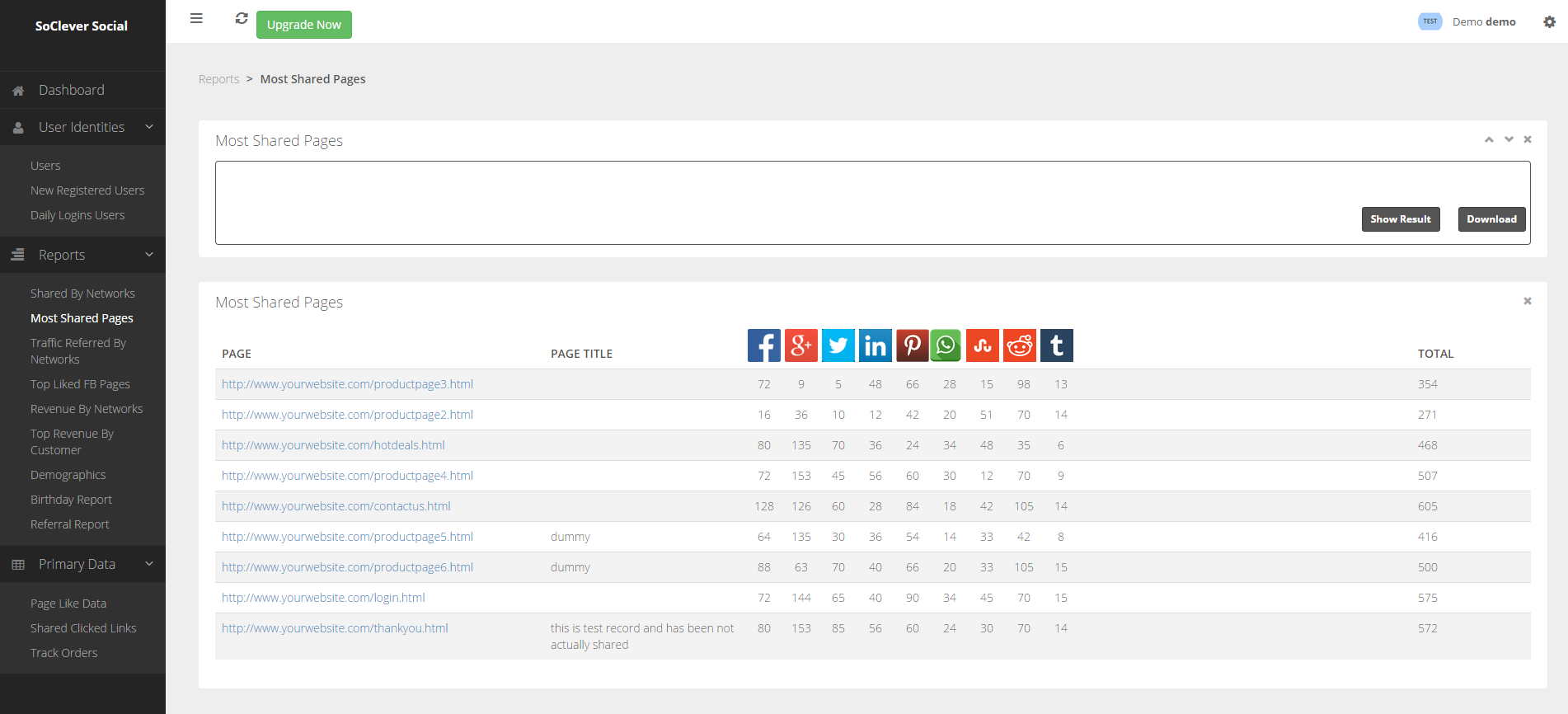This screenshot has width=1568, height=714.
Task: Open Shared By Networks report
Action: click(82, 294)
